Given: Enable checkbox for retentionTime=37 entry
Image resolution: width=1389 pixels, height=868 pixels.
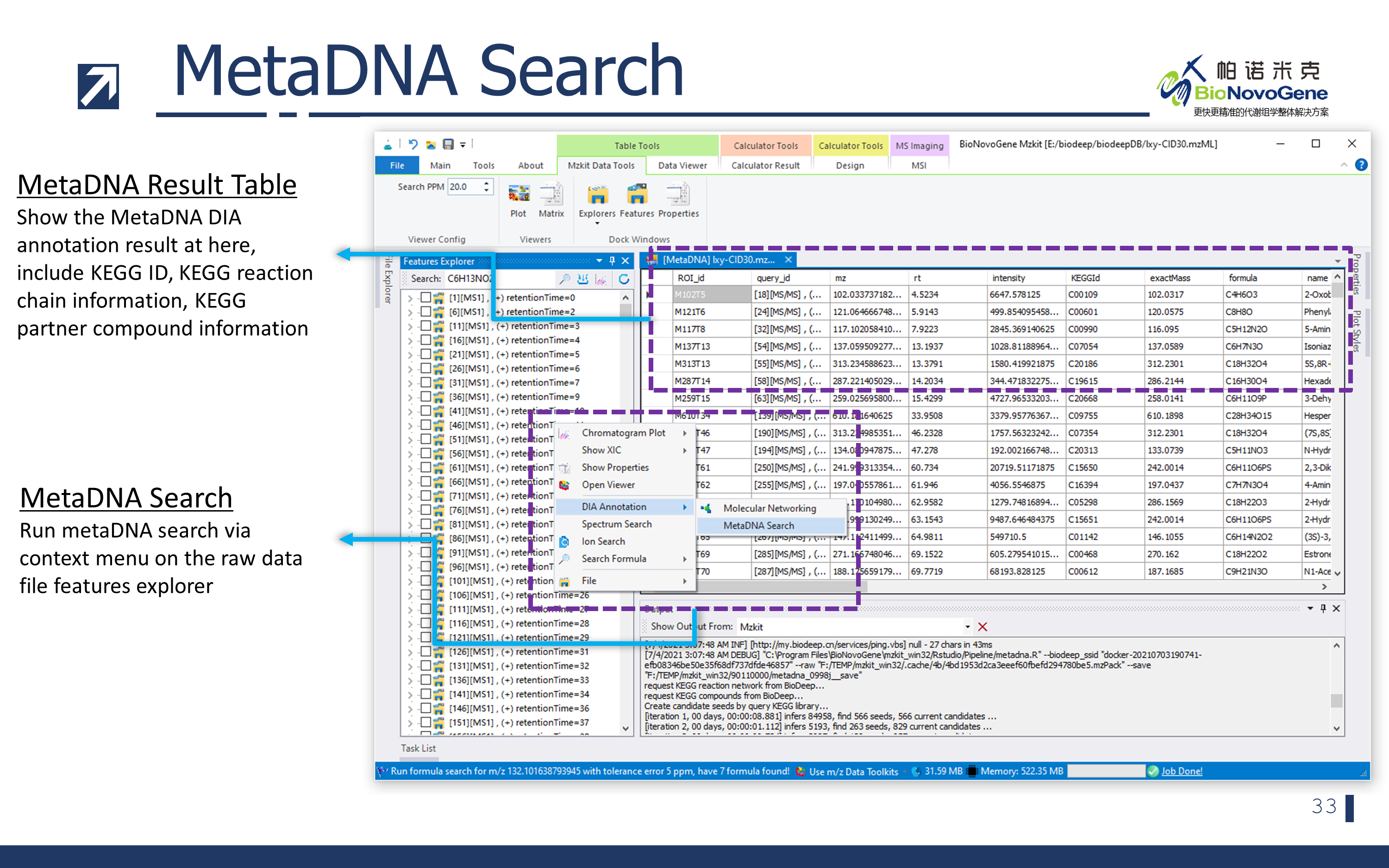Looking at the screenshot, I should 426,722.
